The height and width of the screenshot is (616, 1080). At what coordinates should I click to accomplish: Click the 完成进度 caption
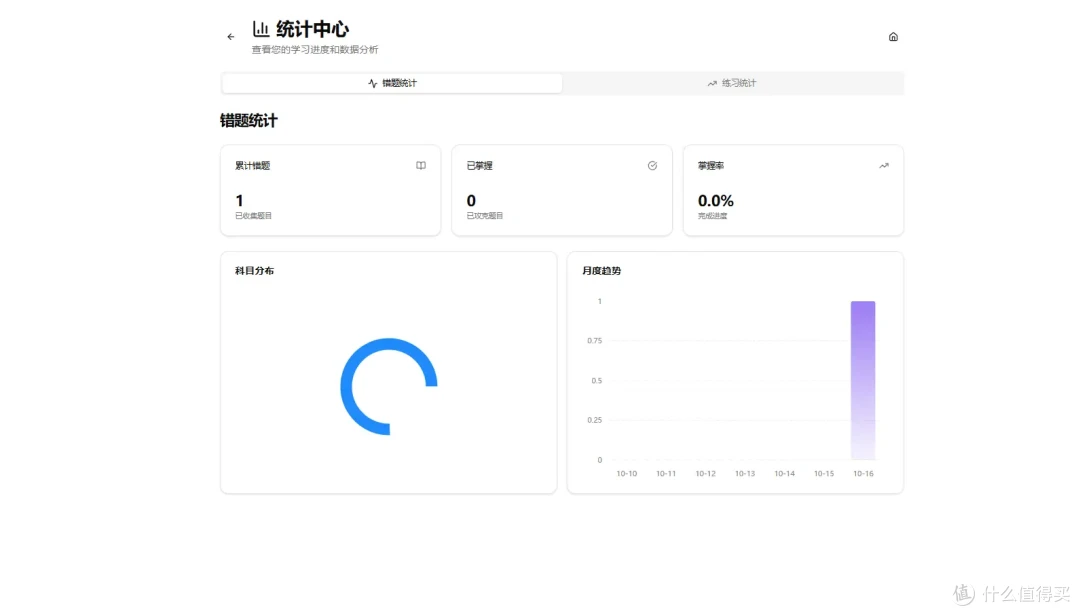click(x=712, y=216)
